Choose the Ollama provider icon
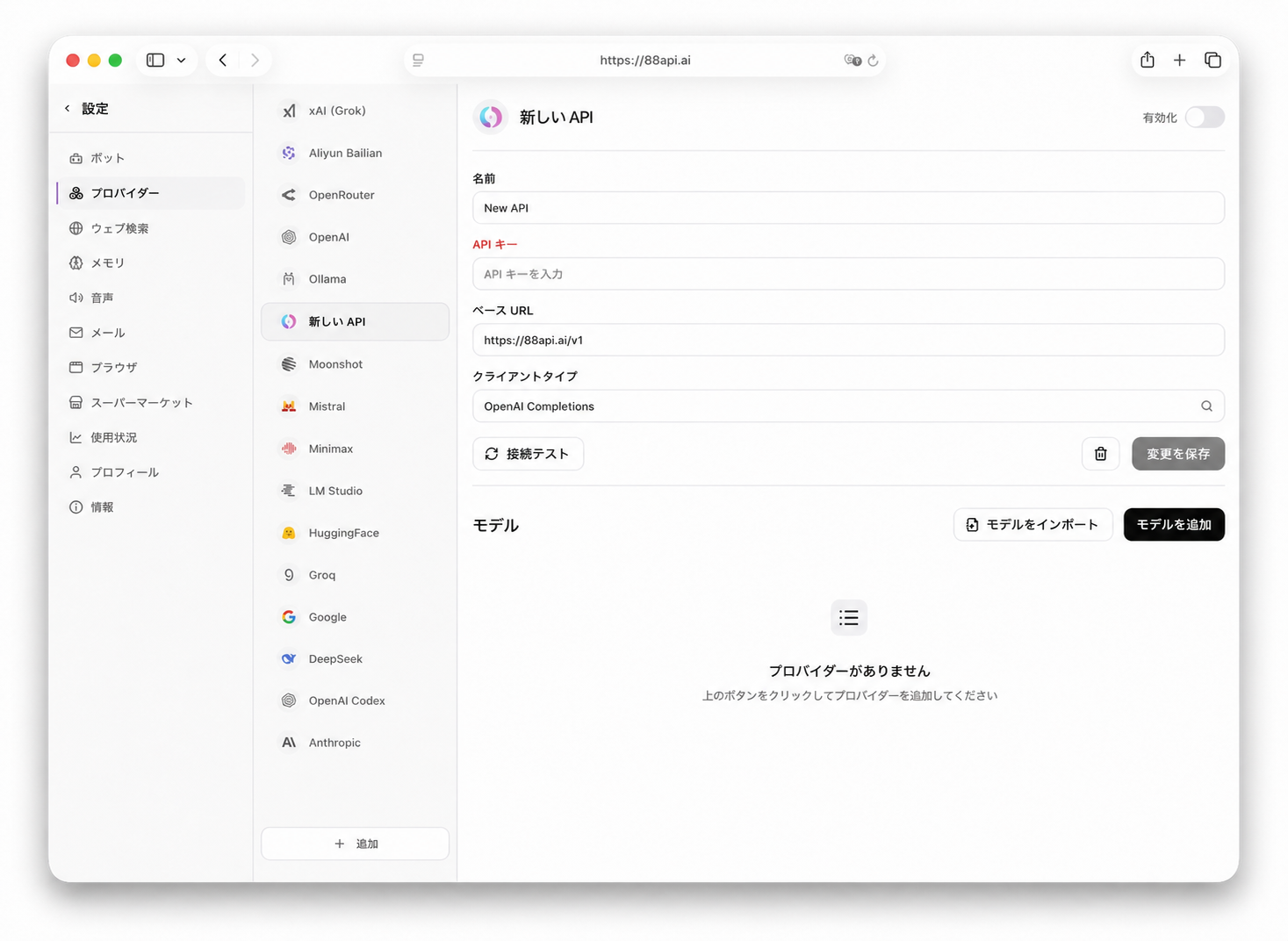 (289, 279)
